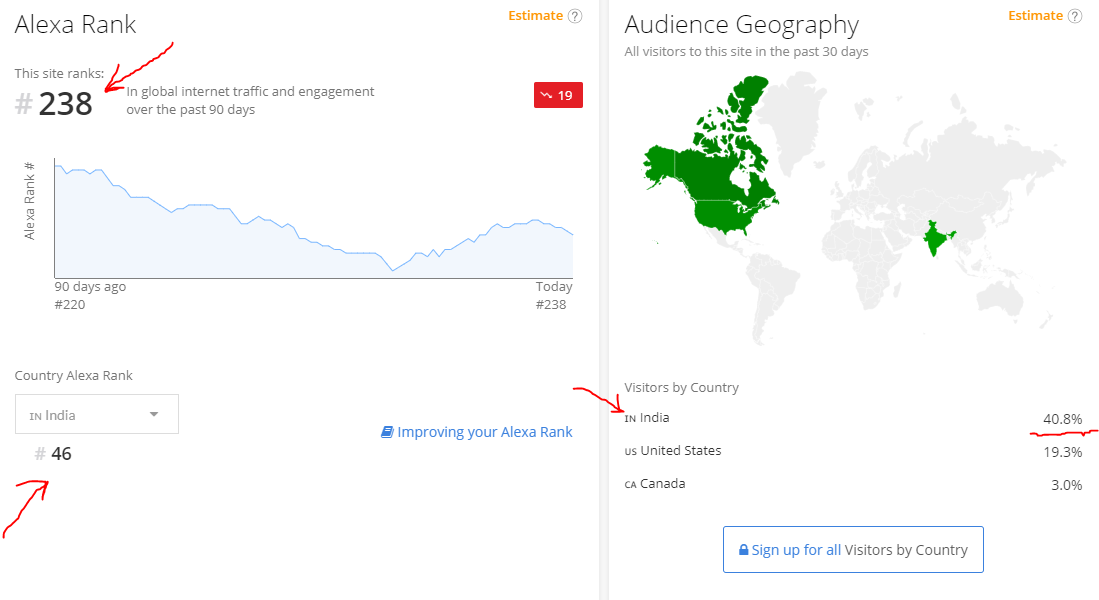Click the global traffic and engagement description text
The image size is (1099, 600).
coord(250,100)
